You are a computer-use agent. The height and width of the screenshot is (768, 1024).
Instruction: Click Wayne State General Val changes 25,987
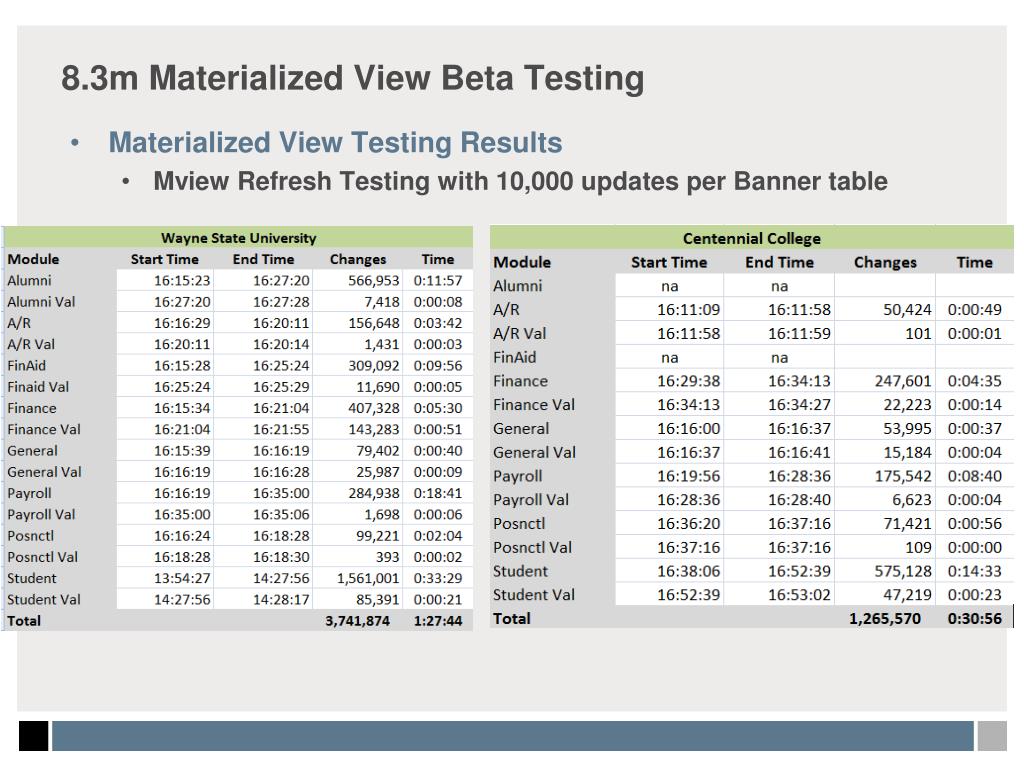(377, 472)
